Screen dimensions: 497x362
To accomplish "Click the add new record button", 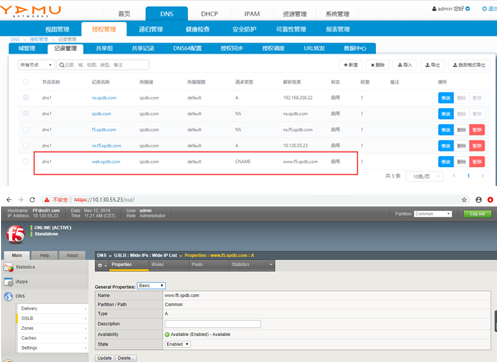I will 351,65.
